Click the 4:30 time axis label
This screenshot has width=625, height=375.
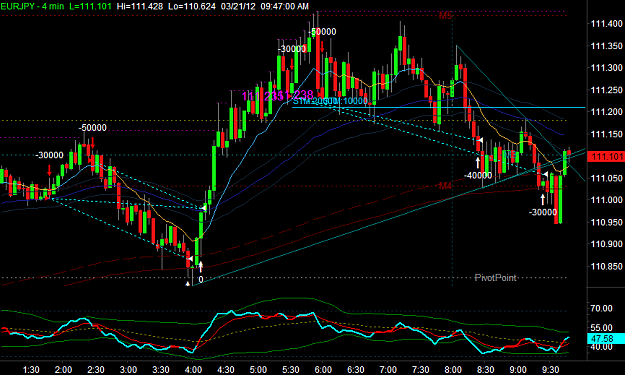(226, 369)
